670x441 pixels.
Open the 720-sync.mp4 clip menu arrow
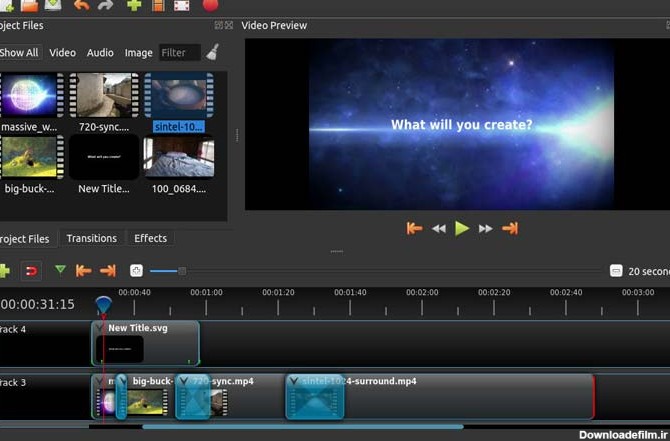pos(184,381)
